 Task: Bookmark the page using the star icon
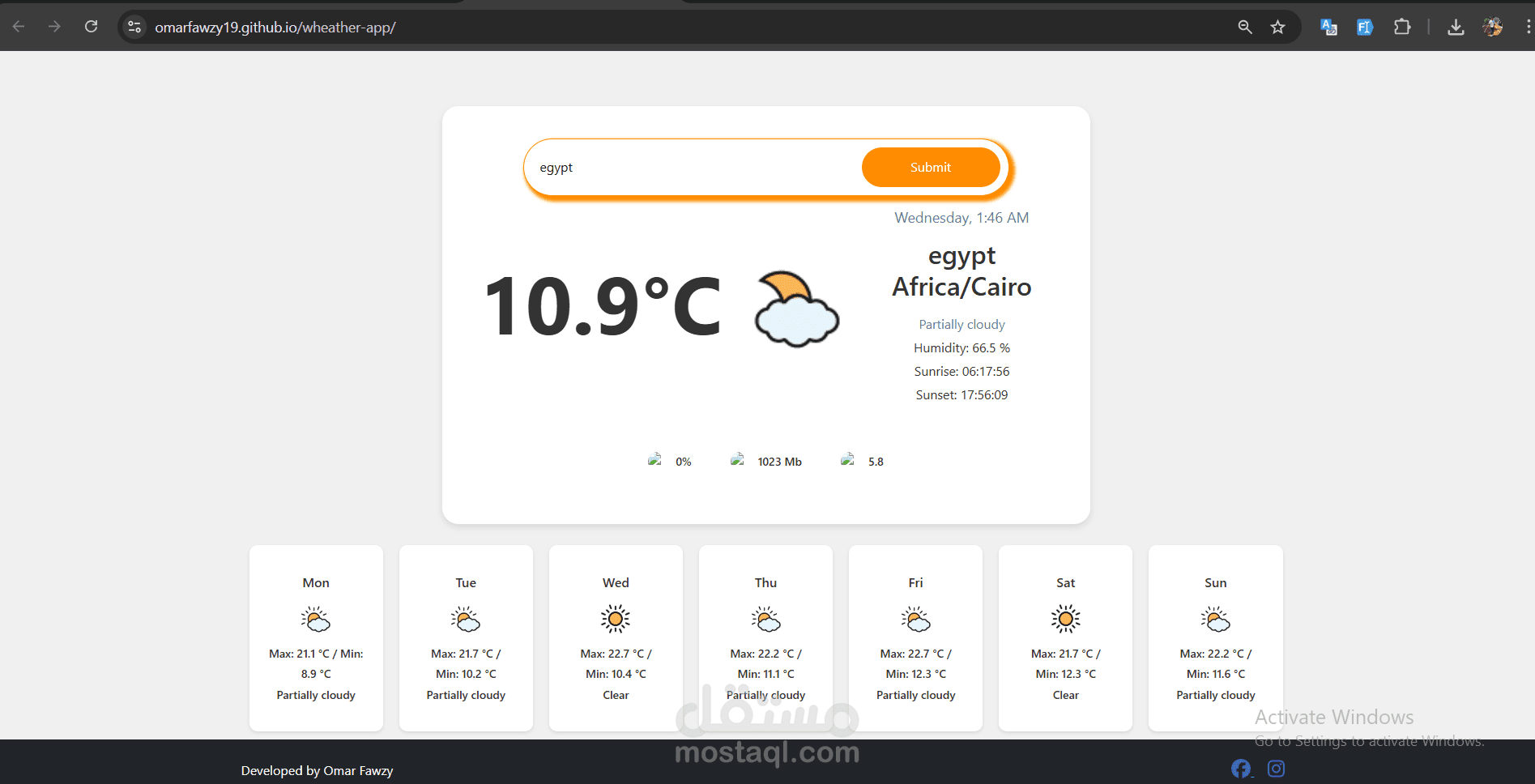click(x=1277, y=26)
